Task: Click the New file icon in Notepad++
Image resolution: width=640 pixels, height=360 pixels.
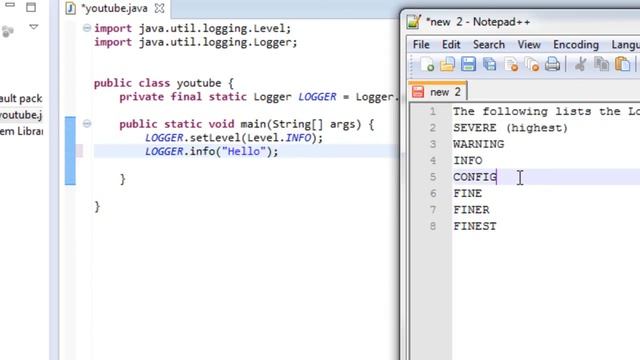Action: pos(427,64)
